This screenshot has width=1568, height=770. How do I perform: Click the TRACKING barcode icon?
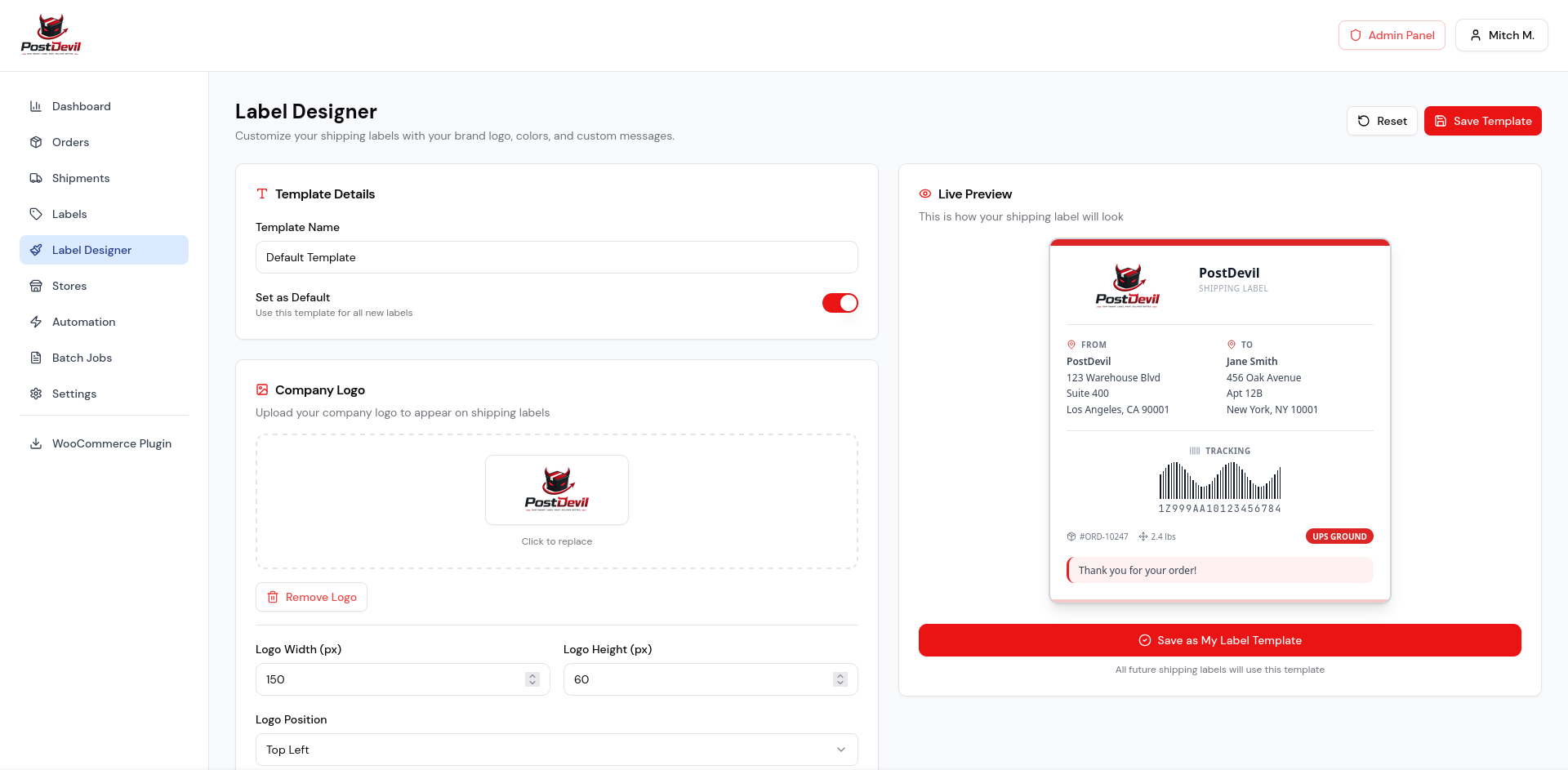point(1195,451)
